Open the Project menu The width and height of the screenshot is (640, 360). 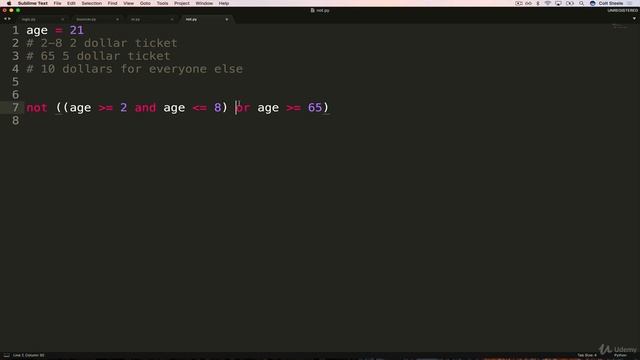pos(182,3)
